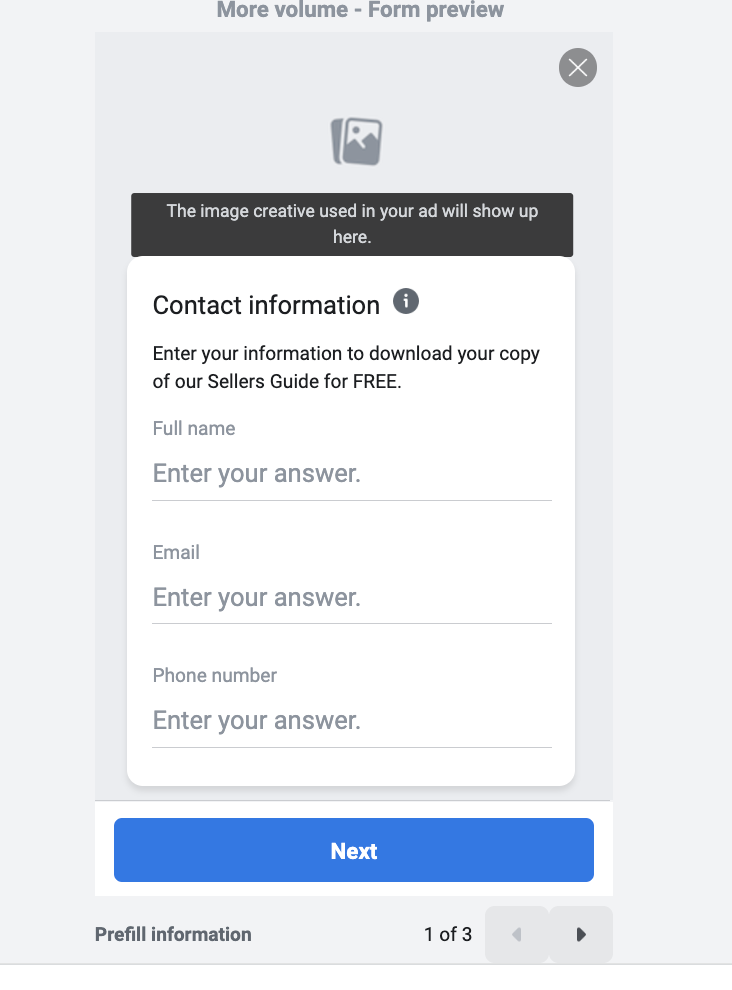Click the 'More volume - Form preview' title
Viewport: 732px width, 990px height.
[x=360, y=10]
